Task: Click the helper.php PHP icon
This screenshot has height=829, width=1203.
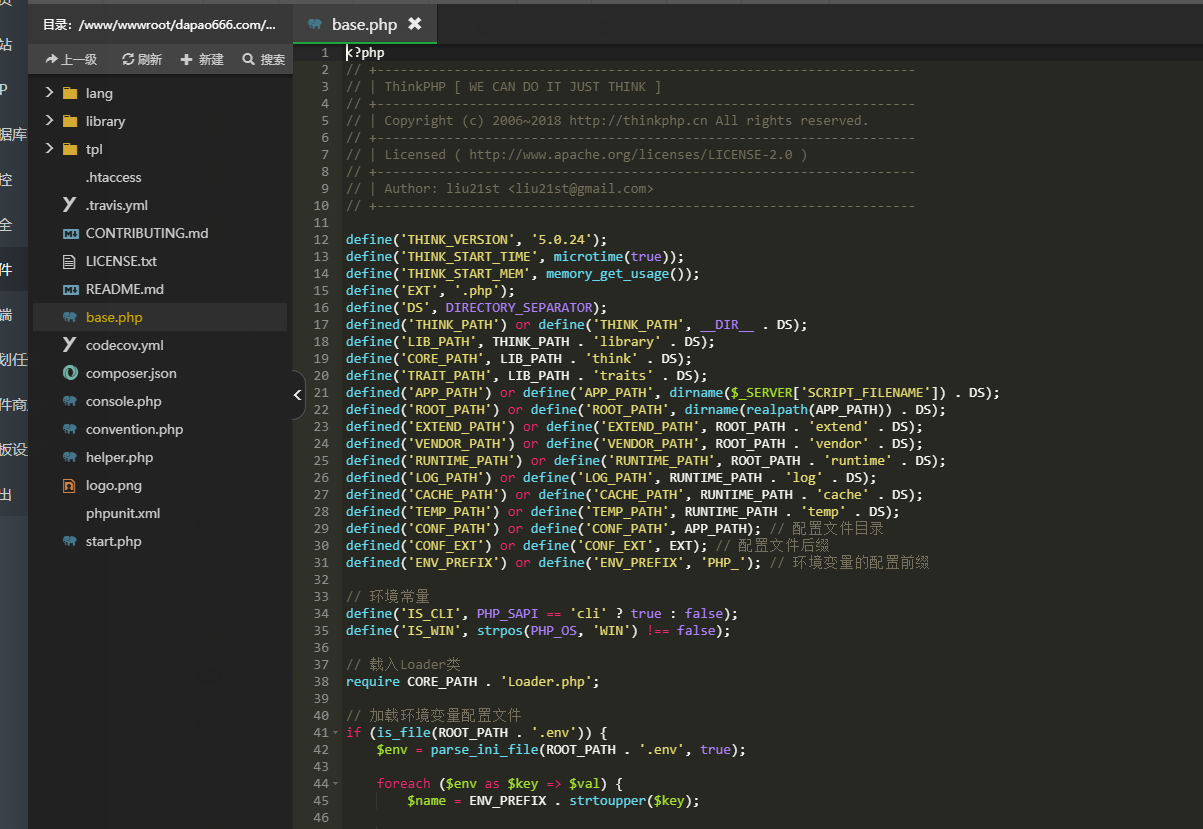Action: point(70,457)
